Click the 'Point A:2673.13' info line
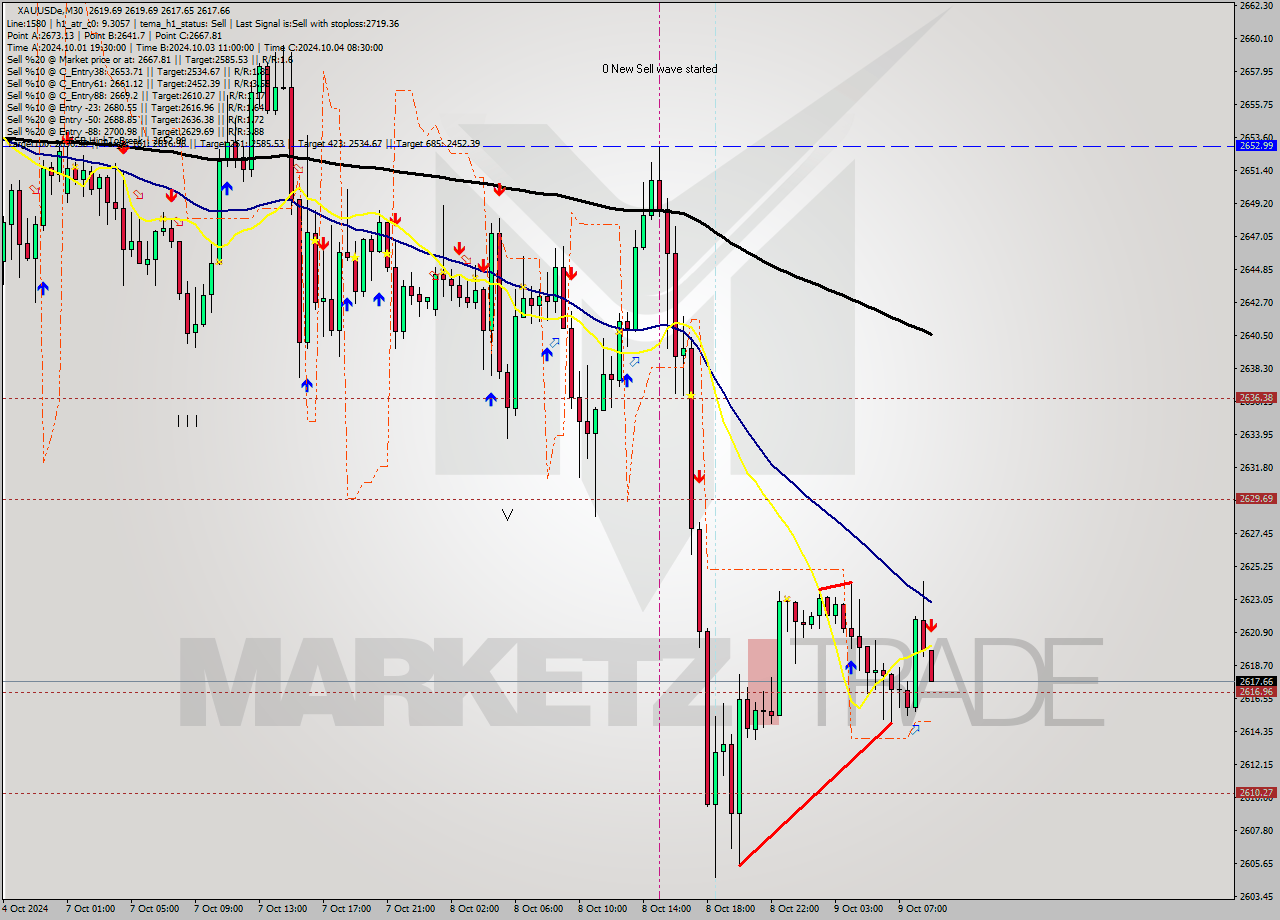This screenshot has width=1280, height=920. point(40,35)
